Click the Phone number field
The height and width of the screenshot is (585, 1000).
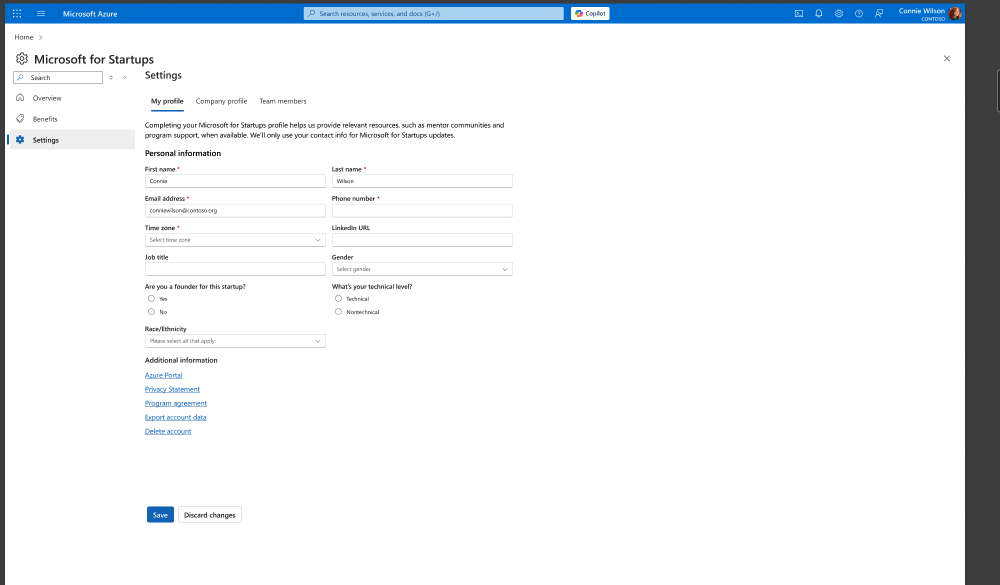pyautogui.click(x=422, y=211)
